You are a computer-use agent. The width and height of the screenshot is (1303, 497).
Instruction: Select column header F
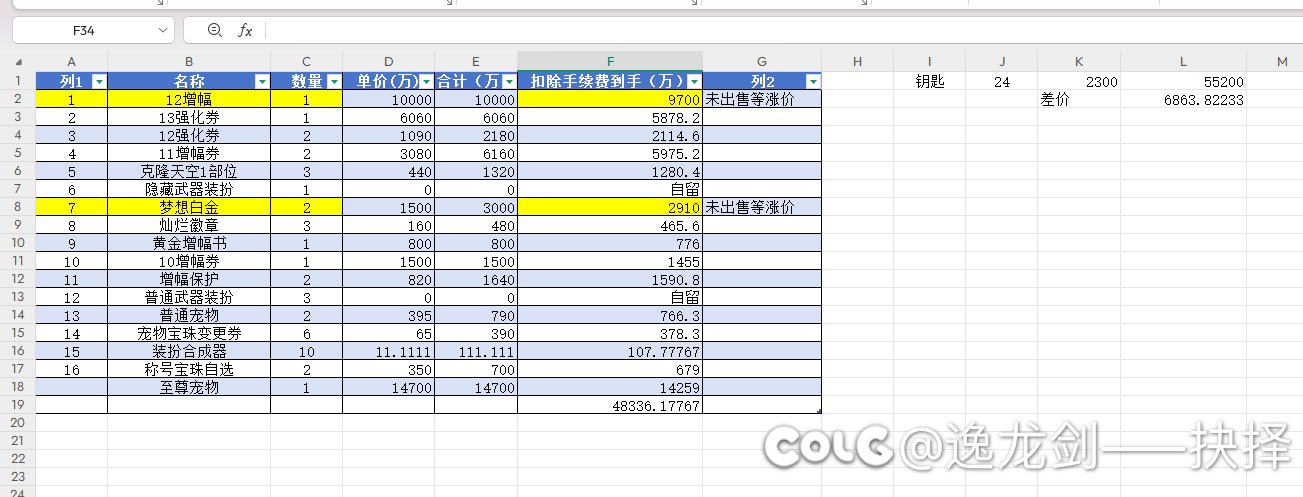(610, 62)
